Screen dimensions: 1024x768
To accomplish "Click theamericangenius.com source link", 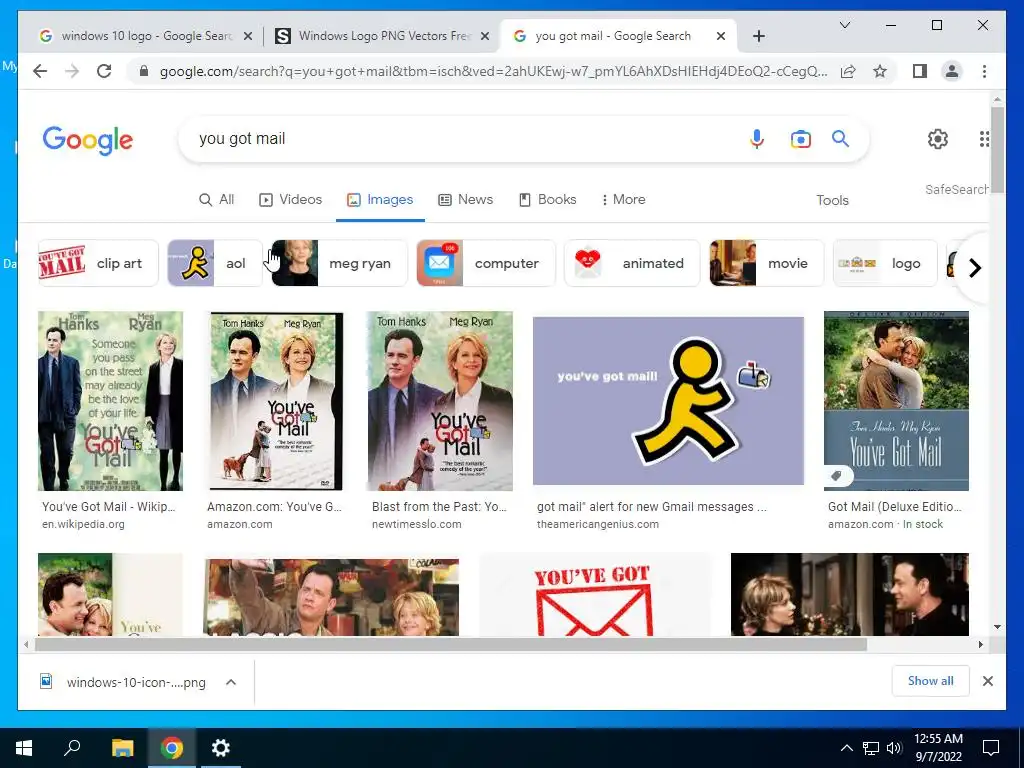I will [x=598, y=524].
